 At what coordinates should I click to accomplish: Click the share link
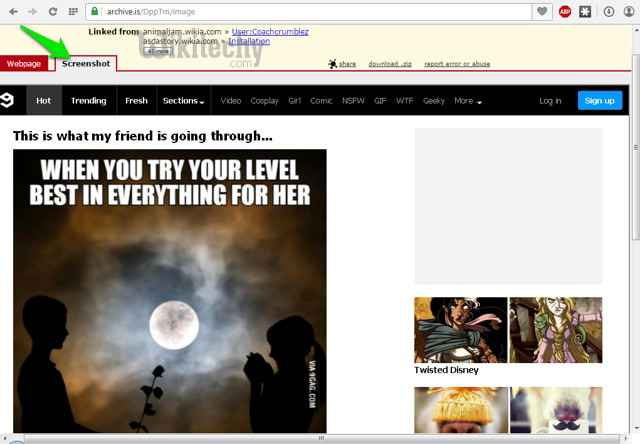coord(347,64)
